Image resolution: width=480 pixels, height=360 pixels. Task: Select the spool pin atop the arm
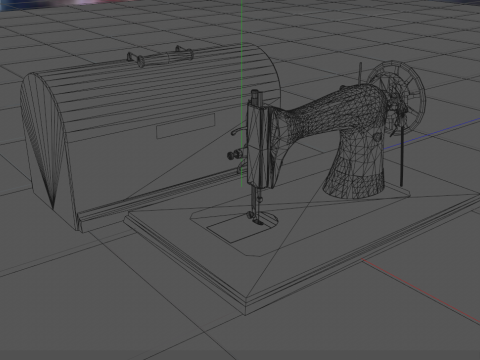click(360, 72)
